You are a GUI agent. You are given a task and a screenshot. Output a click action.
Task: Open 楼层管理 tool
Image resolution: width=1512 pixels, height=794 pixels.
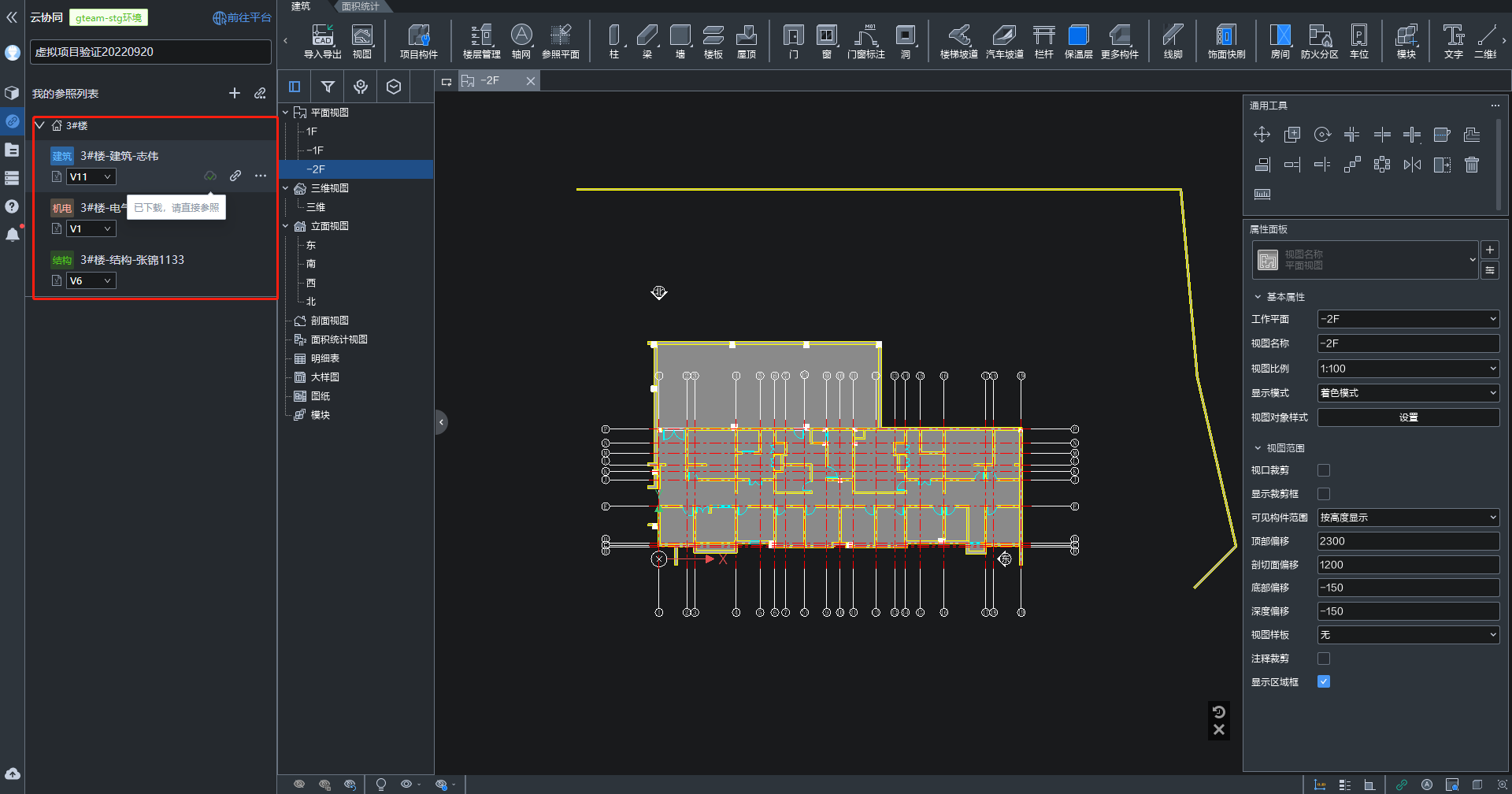(x=481, y=41)
